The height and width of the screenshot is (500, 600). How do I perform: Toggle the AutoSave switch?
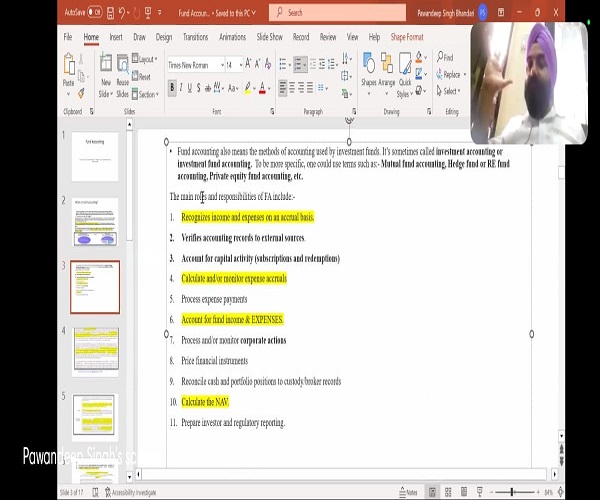coord(95,13)
